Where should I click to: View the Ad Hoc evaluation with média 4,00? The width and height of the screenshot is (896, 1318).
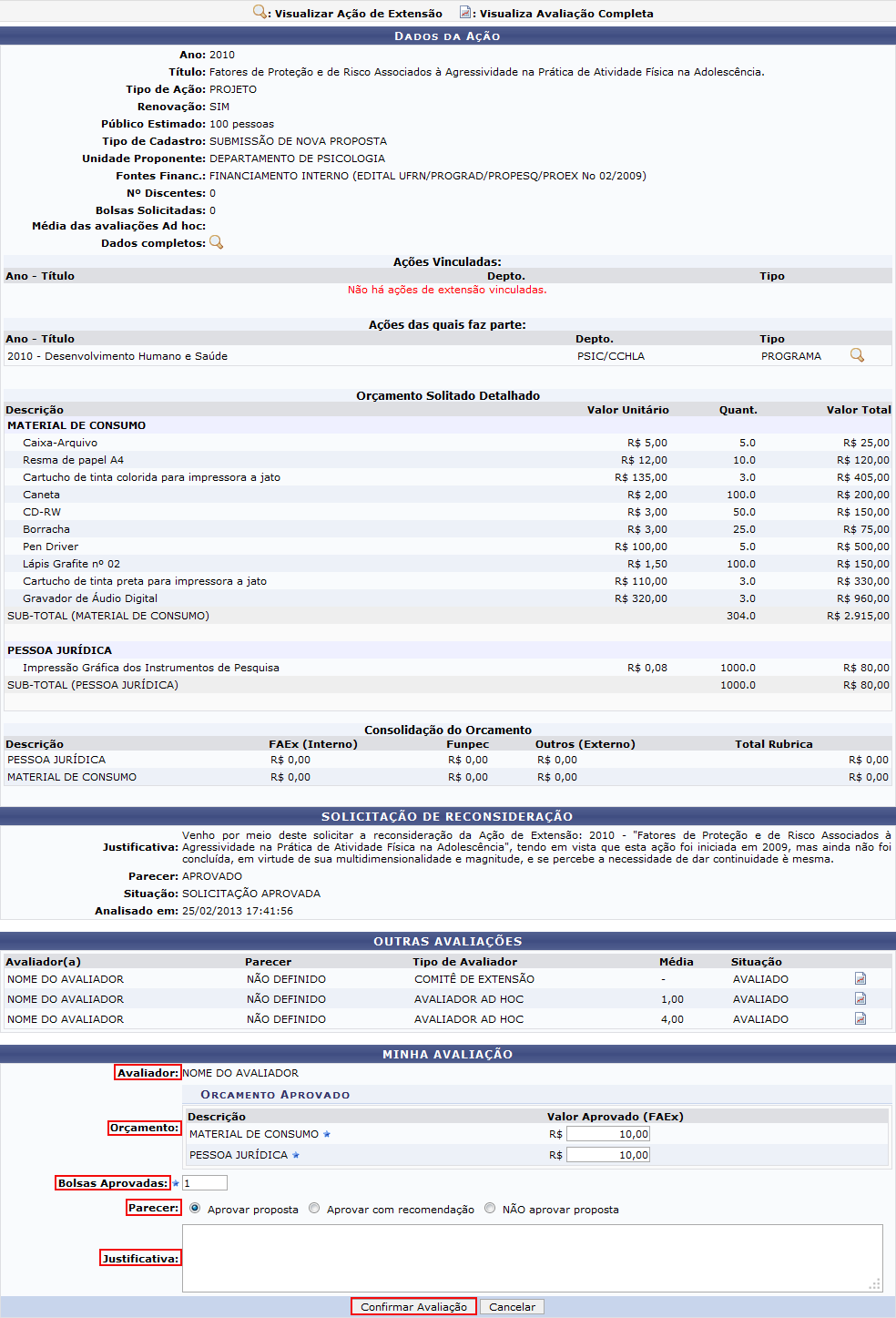point(860,1018)
